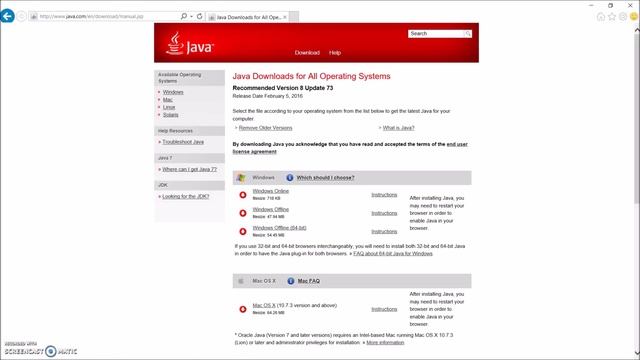Image resolution: width=640 pixels, height=360 pixels.
Task: Click 'What is Java?' link
Action: click(398, 128)
